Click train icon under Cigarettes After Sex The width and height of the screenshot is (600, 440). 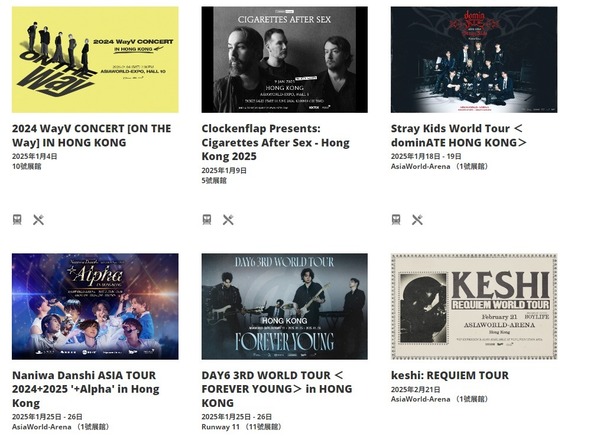(x=207, y=220)
